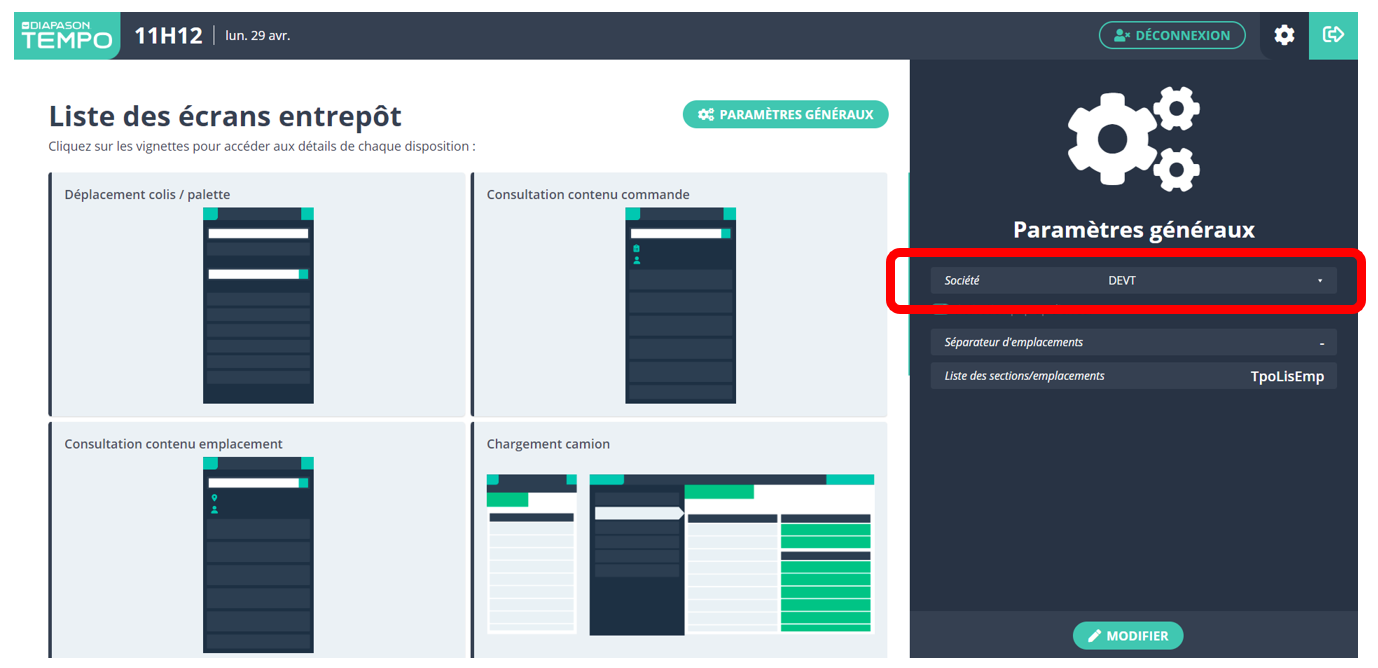Click the teal exit arrow icon
The width and height of the screenshot is (1378, 668).
point(1333,35)
